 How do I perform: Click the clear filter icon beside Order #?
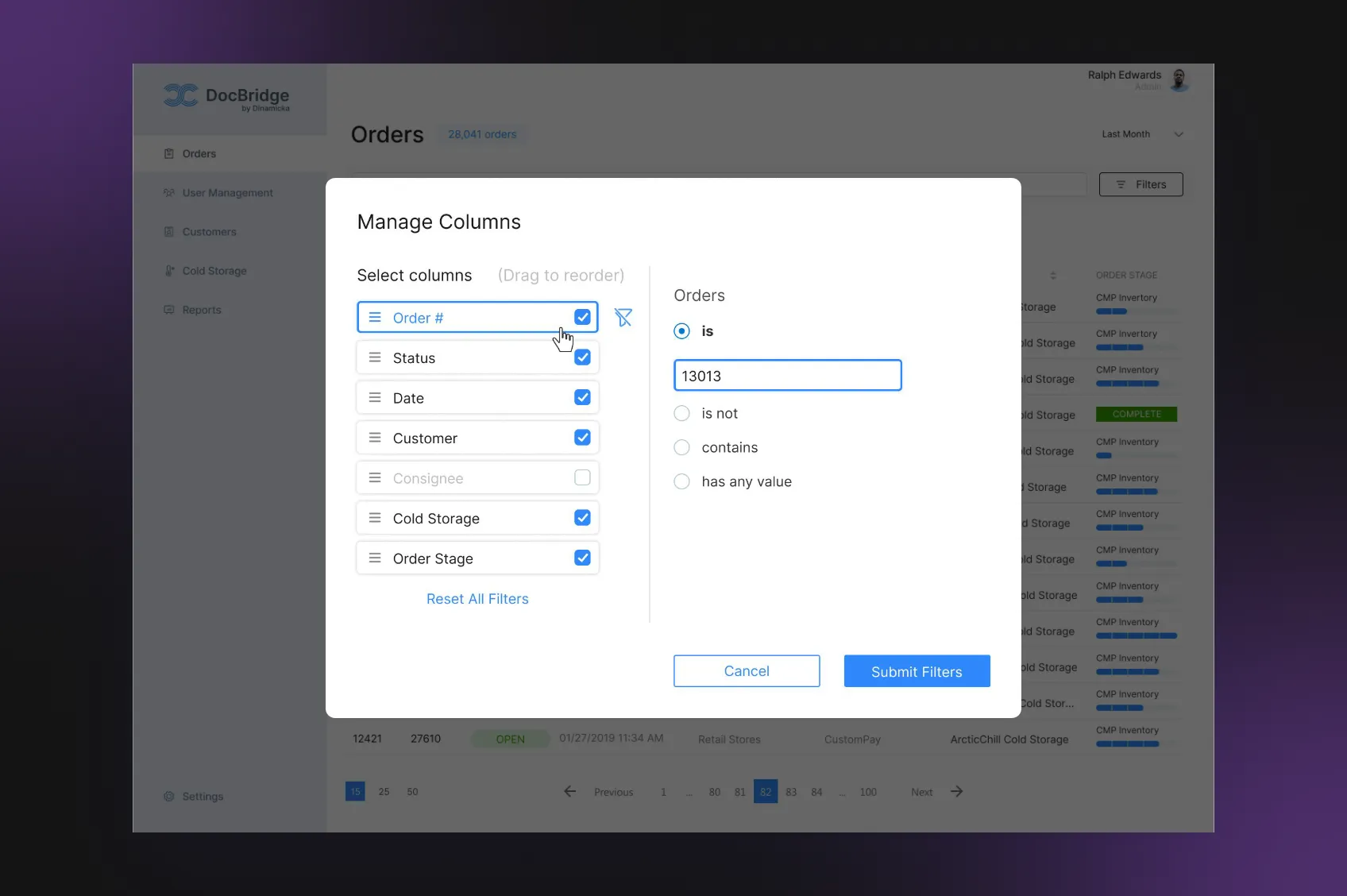623,318
